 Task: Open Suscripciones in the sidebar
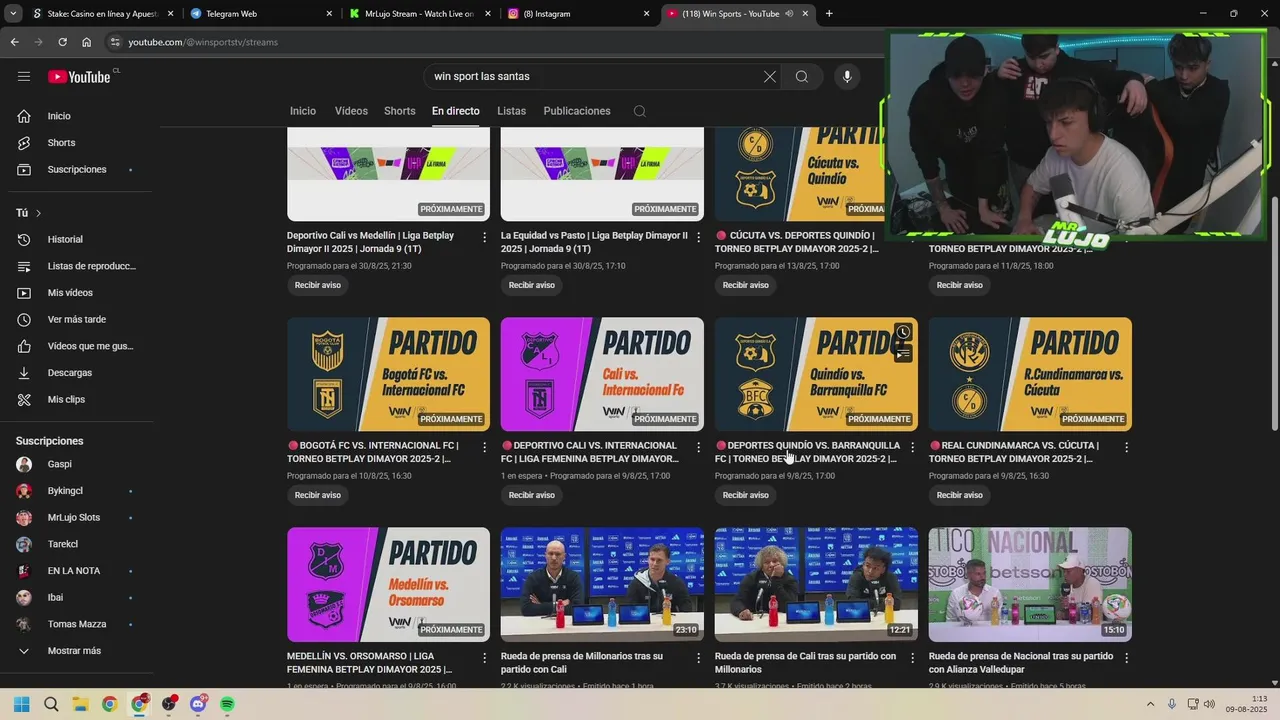pyautogui.click(x=76, y=170)
